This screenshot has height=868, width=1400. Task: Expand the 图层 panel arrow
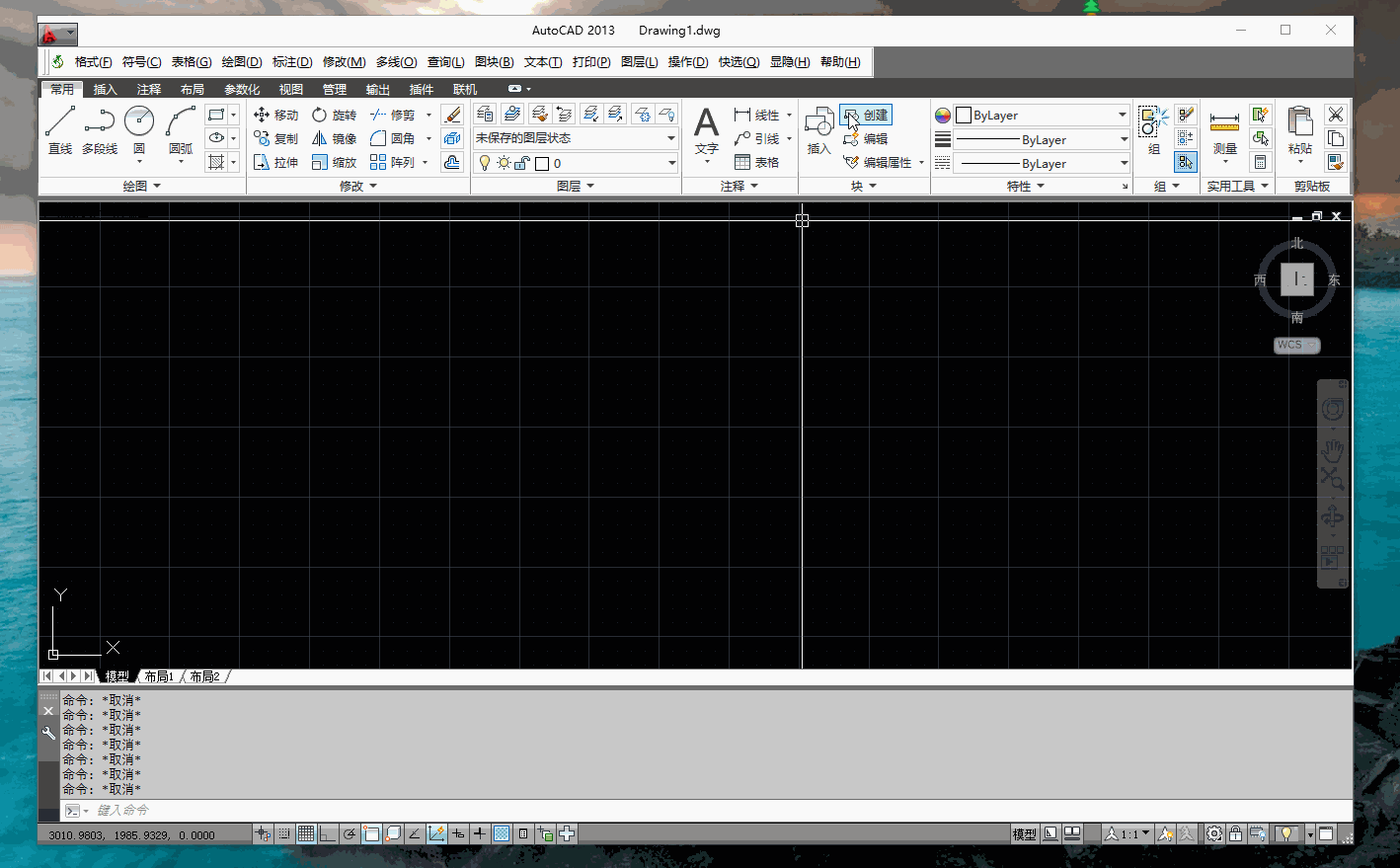pyautogui.click(x=590, y=186)
